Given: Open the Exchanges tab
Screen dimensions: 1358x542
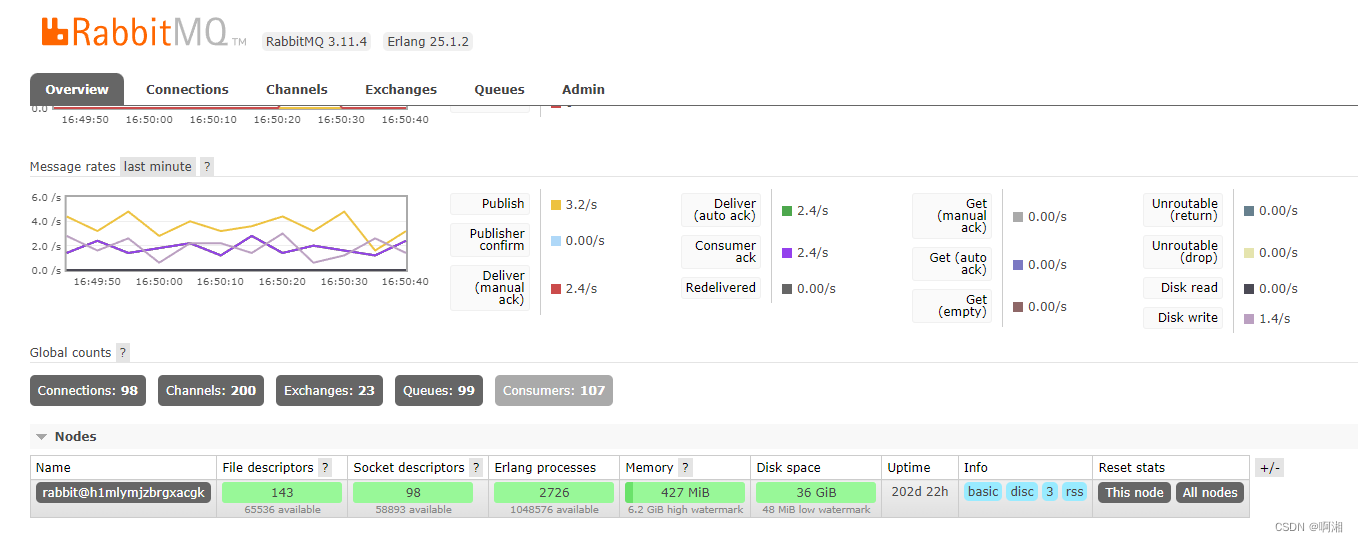Looking at the screenshot, I should coord(401,89).
